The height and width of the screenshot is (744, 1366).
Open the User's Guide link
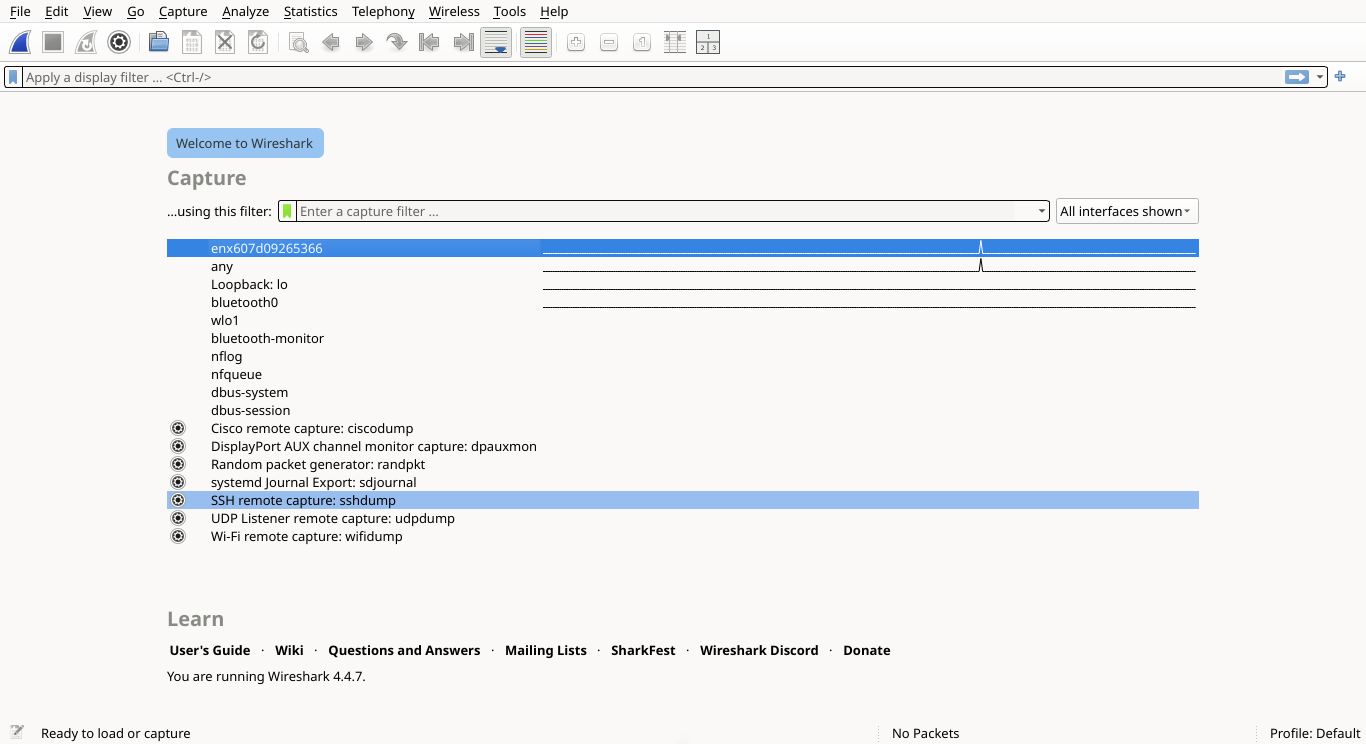pyautogui.click(x=210, y=650)
